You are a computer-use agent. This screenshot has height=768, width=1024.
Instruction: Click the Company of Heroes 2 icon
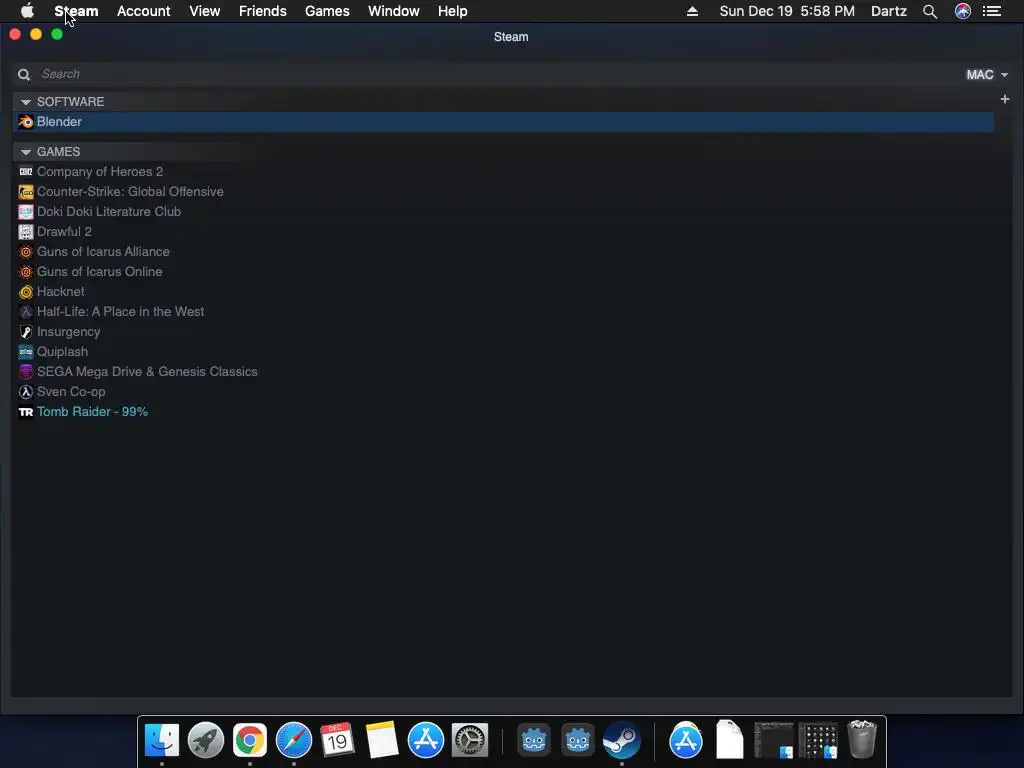click(25, 172)
